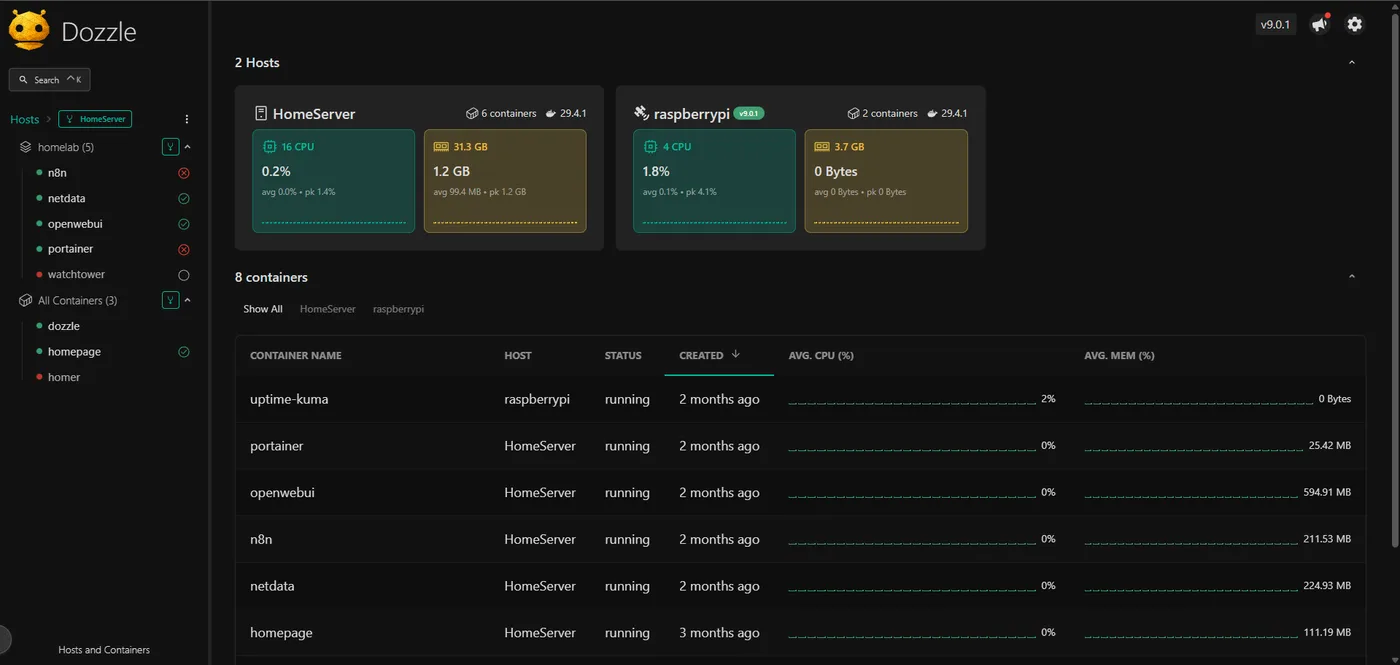1400x665 pixels.
Task: Click the merge logs icon beside homelab
Action: [x=170, y=147]
